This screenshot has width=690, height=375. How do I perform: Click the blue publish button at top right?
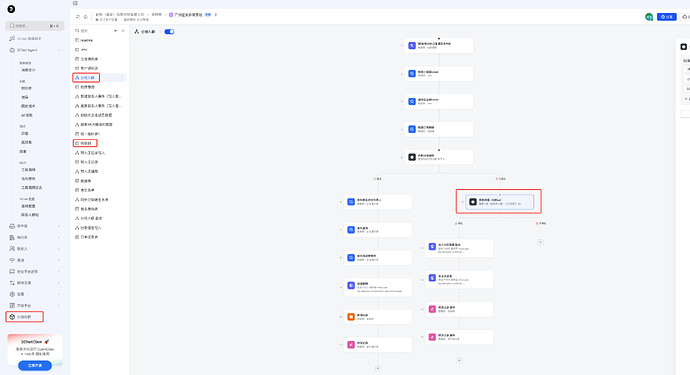click(667, 17)
